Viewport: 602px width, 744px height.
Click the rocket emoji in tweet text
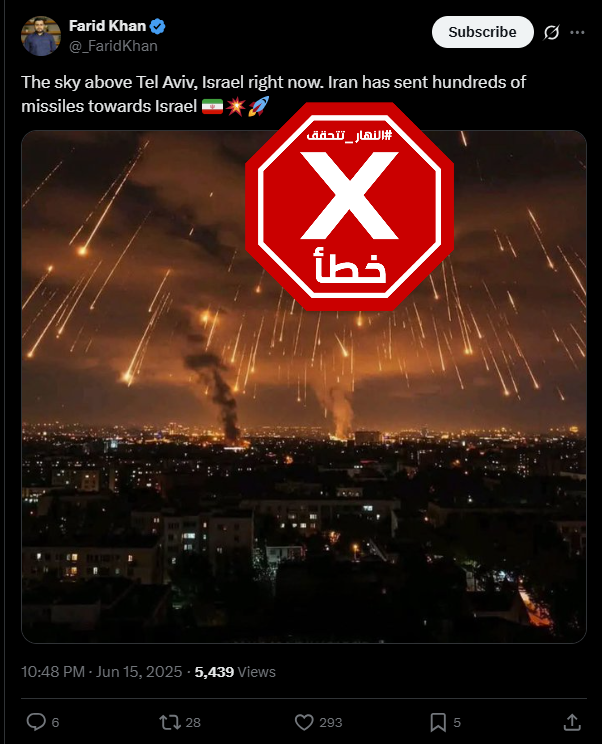point(259,106)
